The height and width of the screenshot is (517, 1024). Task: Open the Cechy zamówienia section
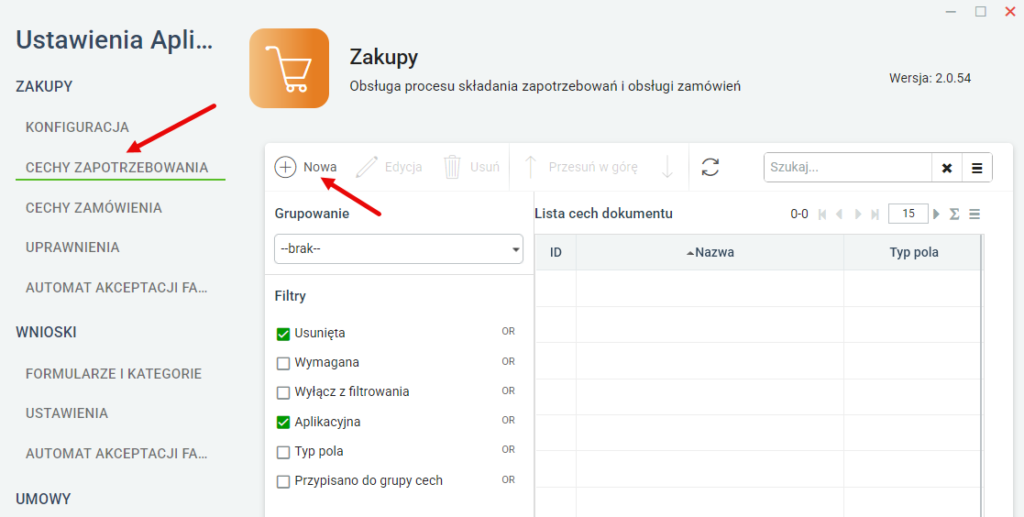[93, 208]
